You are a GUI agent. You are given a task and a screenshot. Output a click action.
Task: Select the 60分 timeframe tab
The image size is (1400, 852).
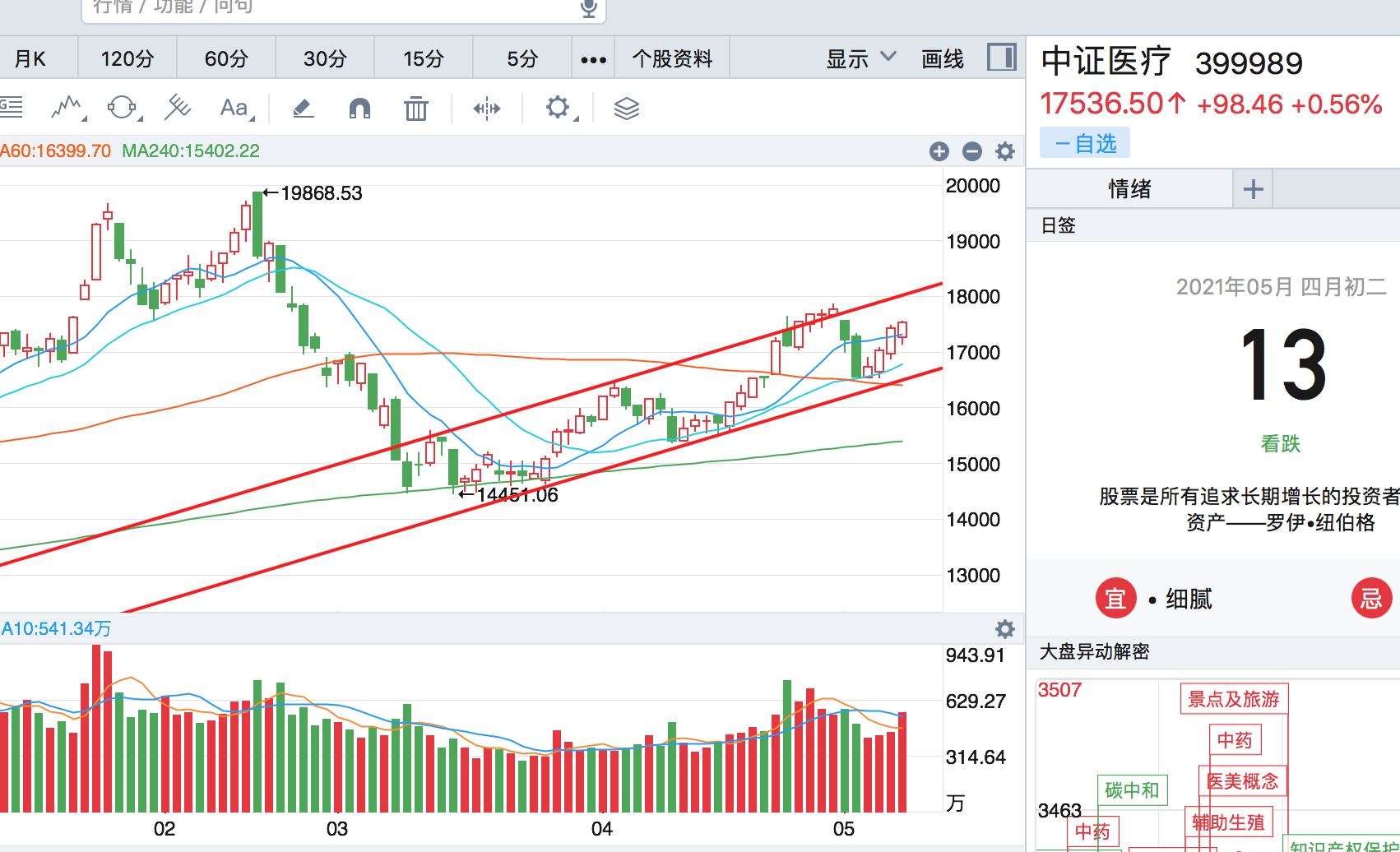pos(226,58)
